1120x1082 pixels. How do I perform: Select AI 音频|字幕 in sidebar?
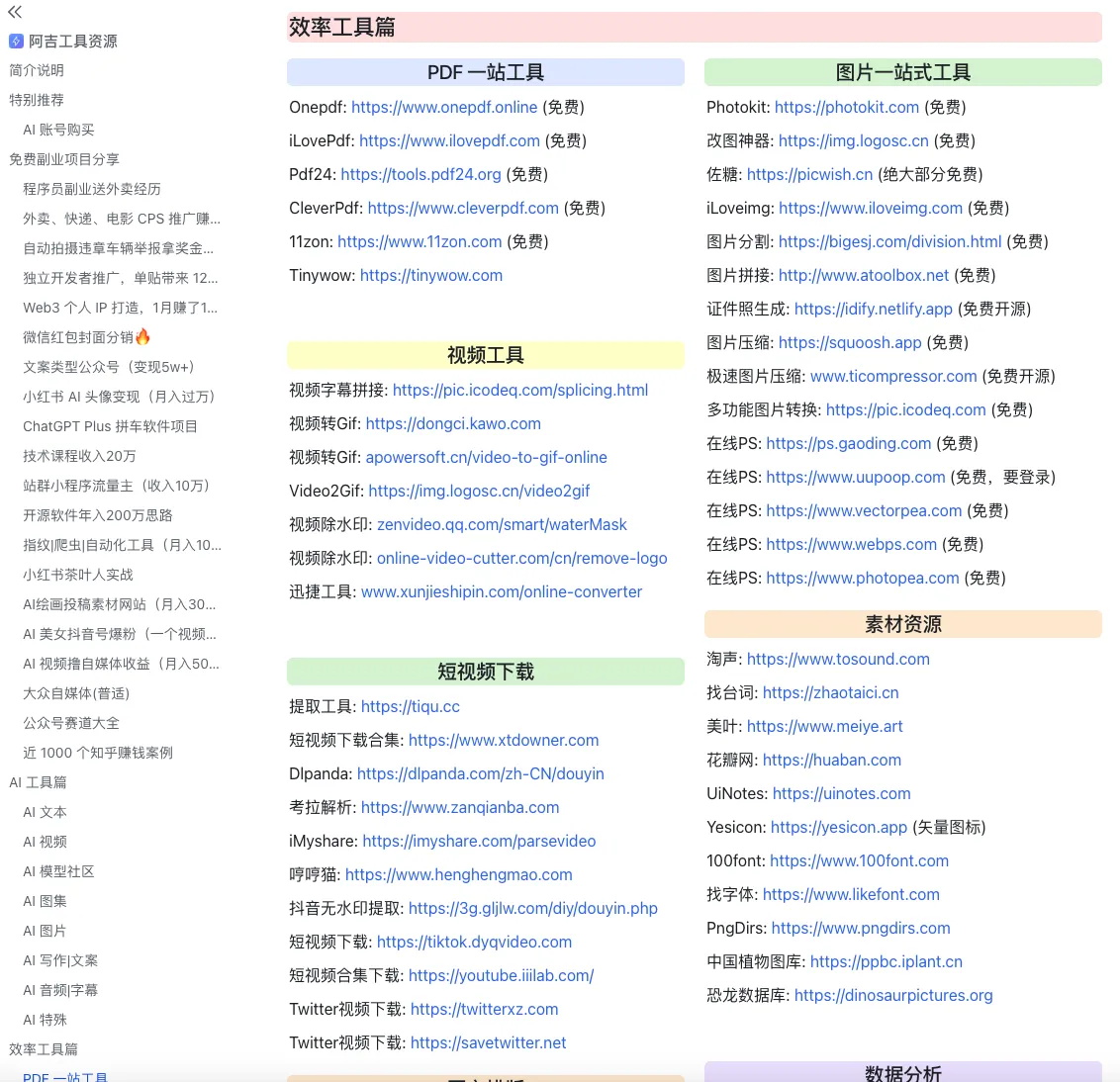point(60,990)
